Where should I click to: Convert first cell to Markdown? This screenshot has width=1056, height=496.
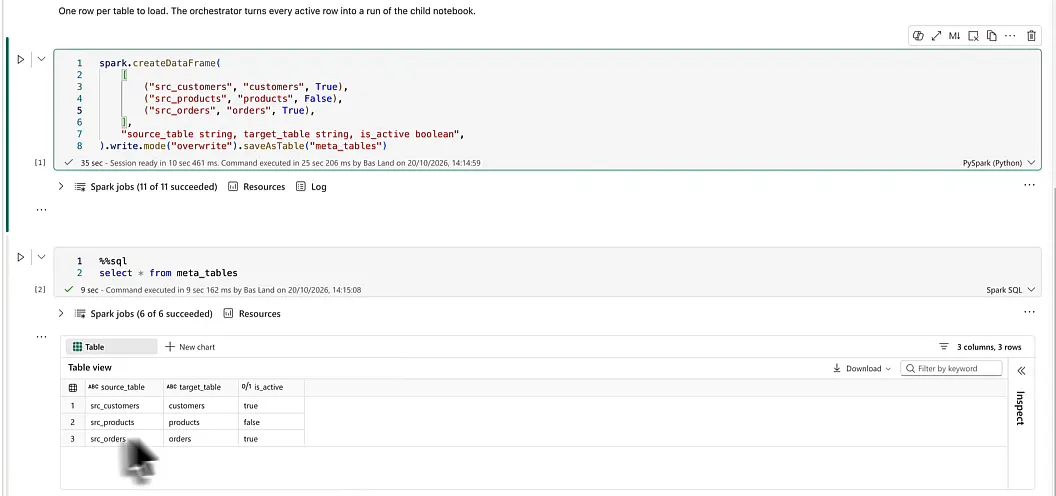pos(954,36)
